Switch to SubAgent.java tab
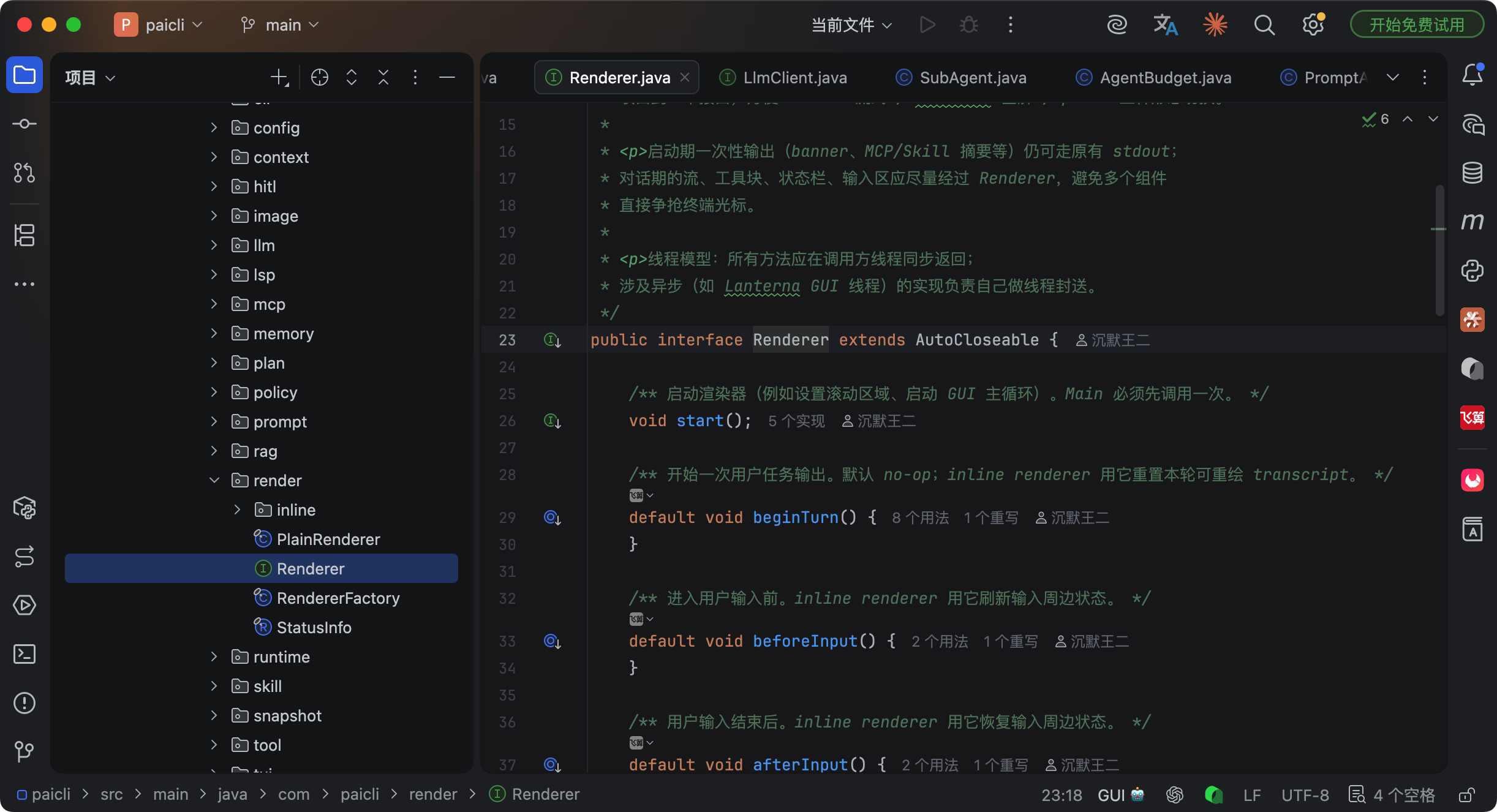This screenshot has height=812, width=1497. [962, 78]
